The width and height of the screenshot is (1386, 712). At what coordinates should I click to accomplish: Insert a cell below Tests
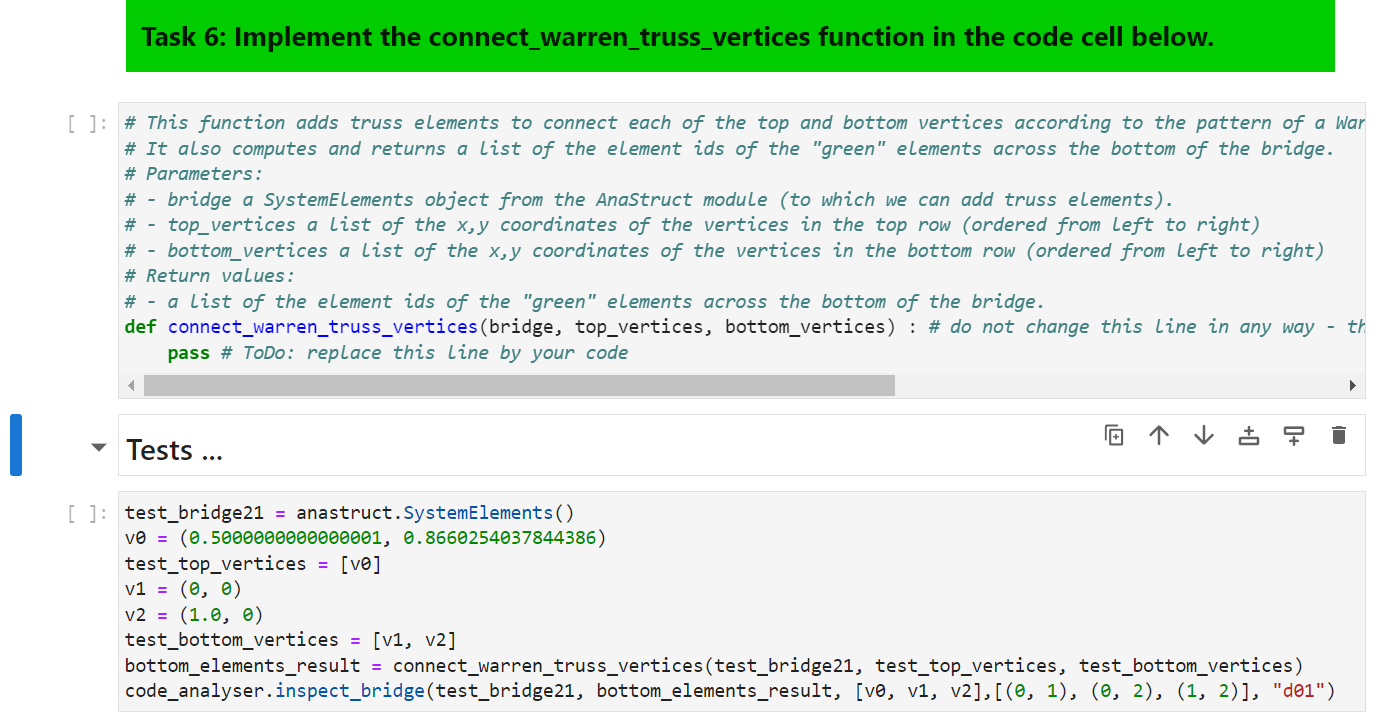click(1293, 435)
